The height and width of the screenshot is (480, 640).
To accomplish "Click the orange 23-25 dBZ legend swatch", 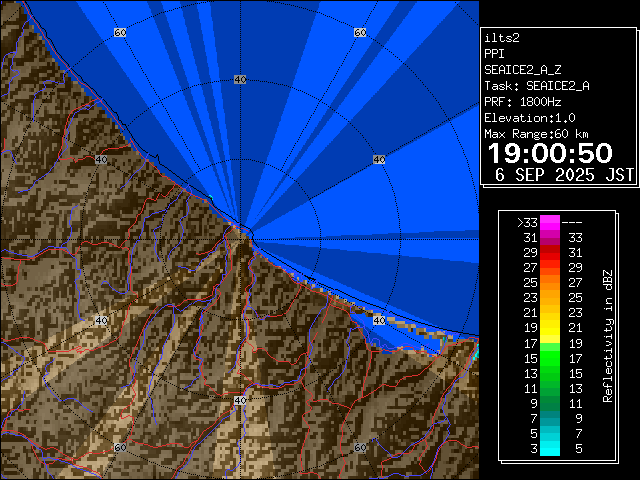I will pyautogui.click(x=550, y=298).
